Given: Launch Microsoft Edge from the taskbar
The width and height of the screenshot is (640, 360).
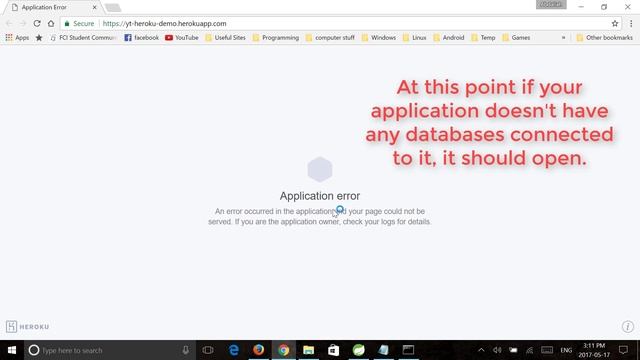Looking at the screenshot, I should click(x=233, y=350).
